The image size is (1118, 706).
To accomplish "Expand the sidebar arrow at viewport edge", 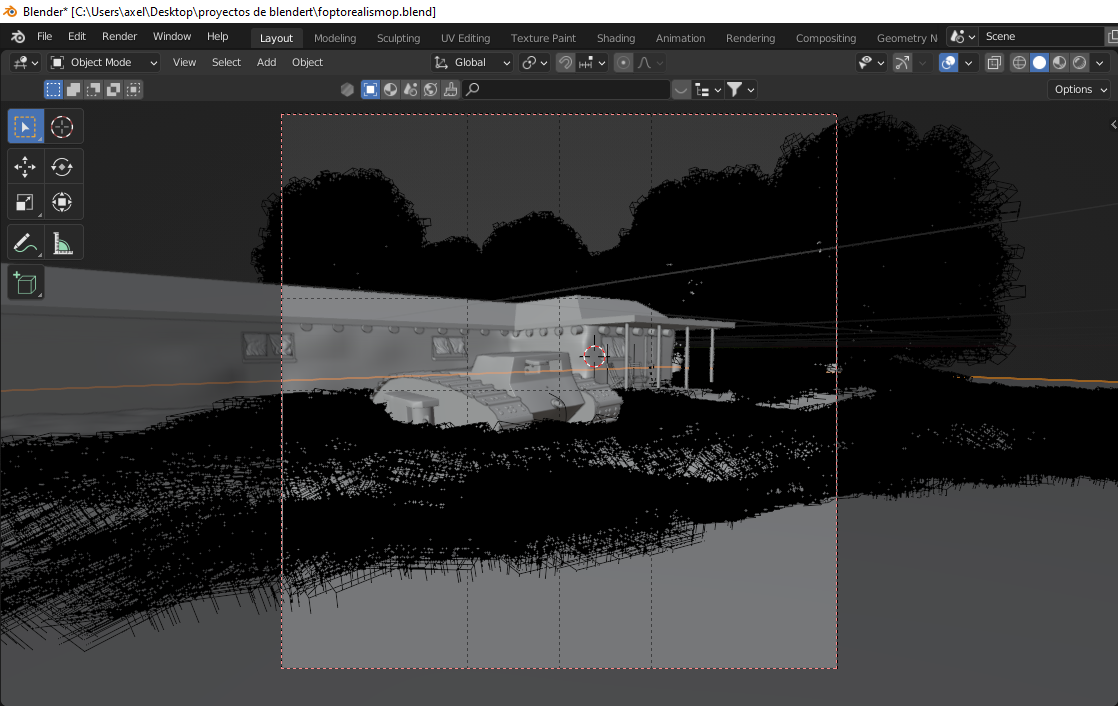I will click(1113, 125).
